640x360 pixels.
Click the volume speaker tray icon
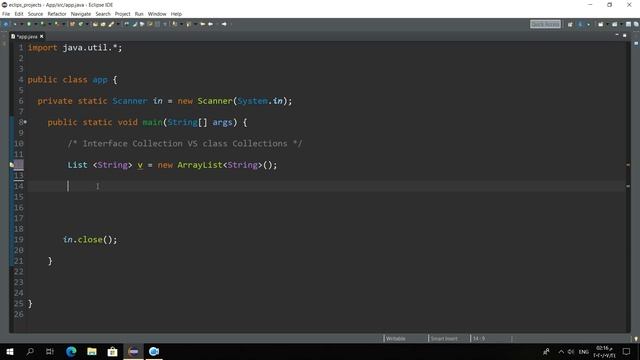[571, 352]
